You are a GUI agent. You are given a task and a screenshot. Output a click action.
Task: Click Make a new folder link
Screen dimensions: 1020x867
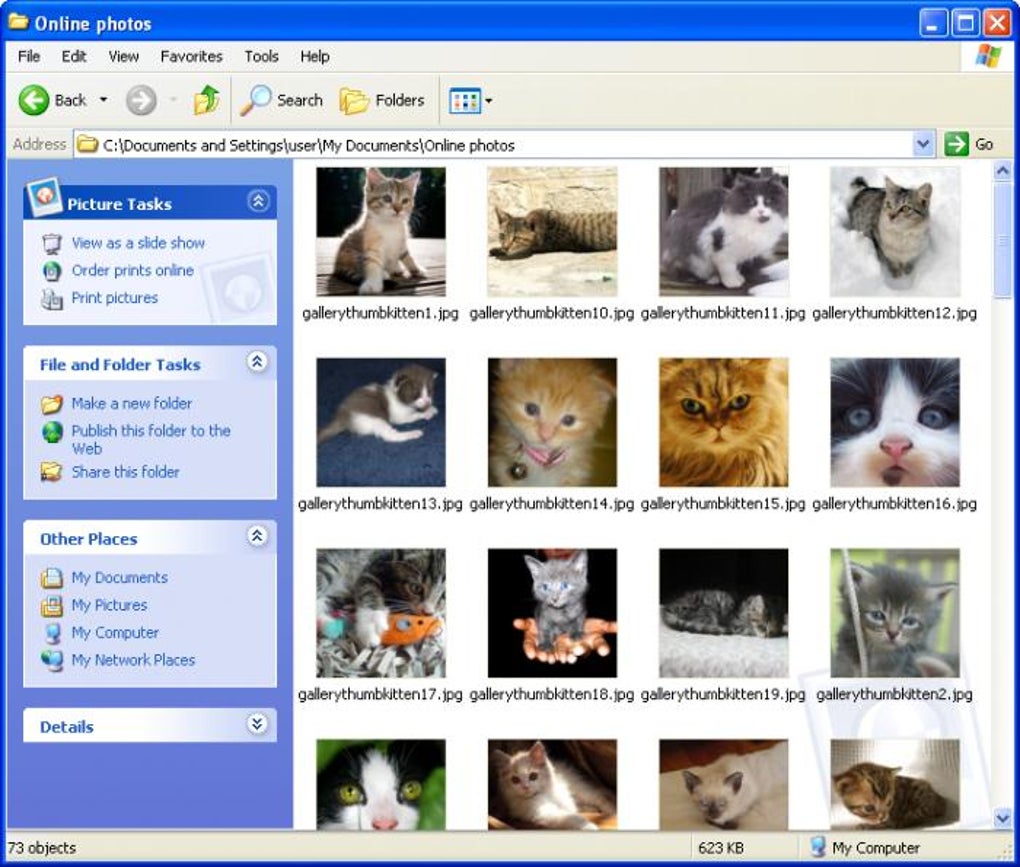[131, 403]
